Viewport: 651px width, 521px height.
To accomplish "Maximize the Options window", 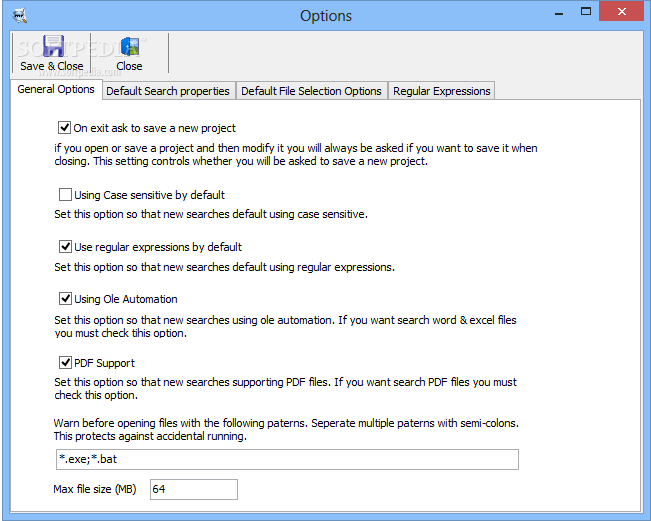I will point(586,12).
